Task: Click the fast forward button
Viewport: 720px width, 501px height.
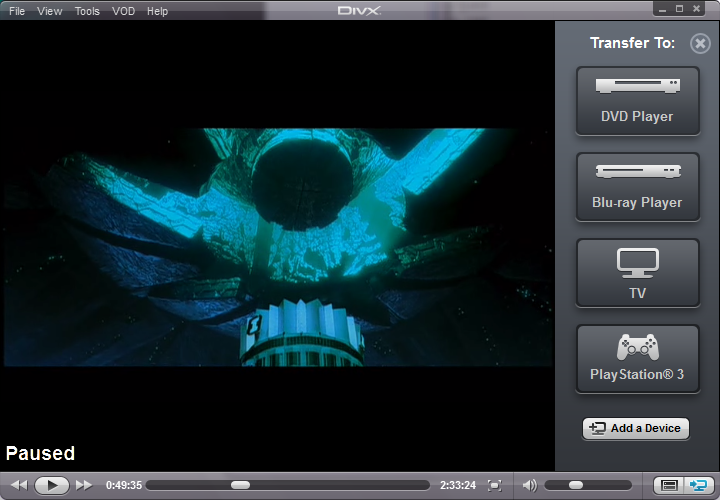Action: pyautogui.click(x=84, y=485)
